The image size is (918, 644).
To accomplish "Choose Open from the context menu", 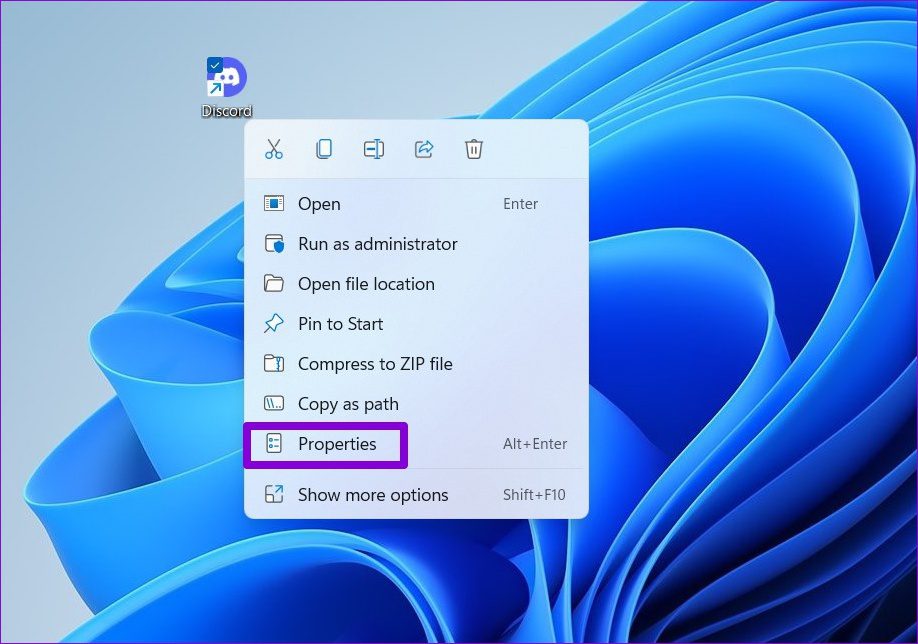I will tap(416, 204).
